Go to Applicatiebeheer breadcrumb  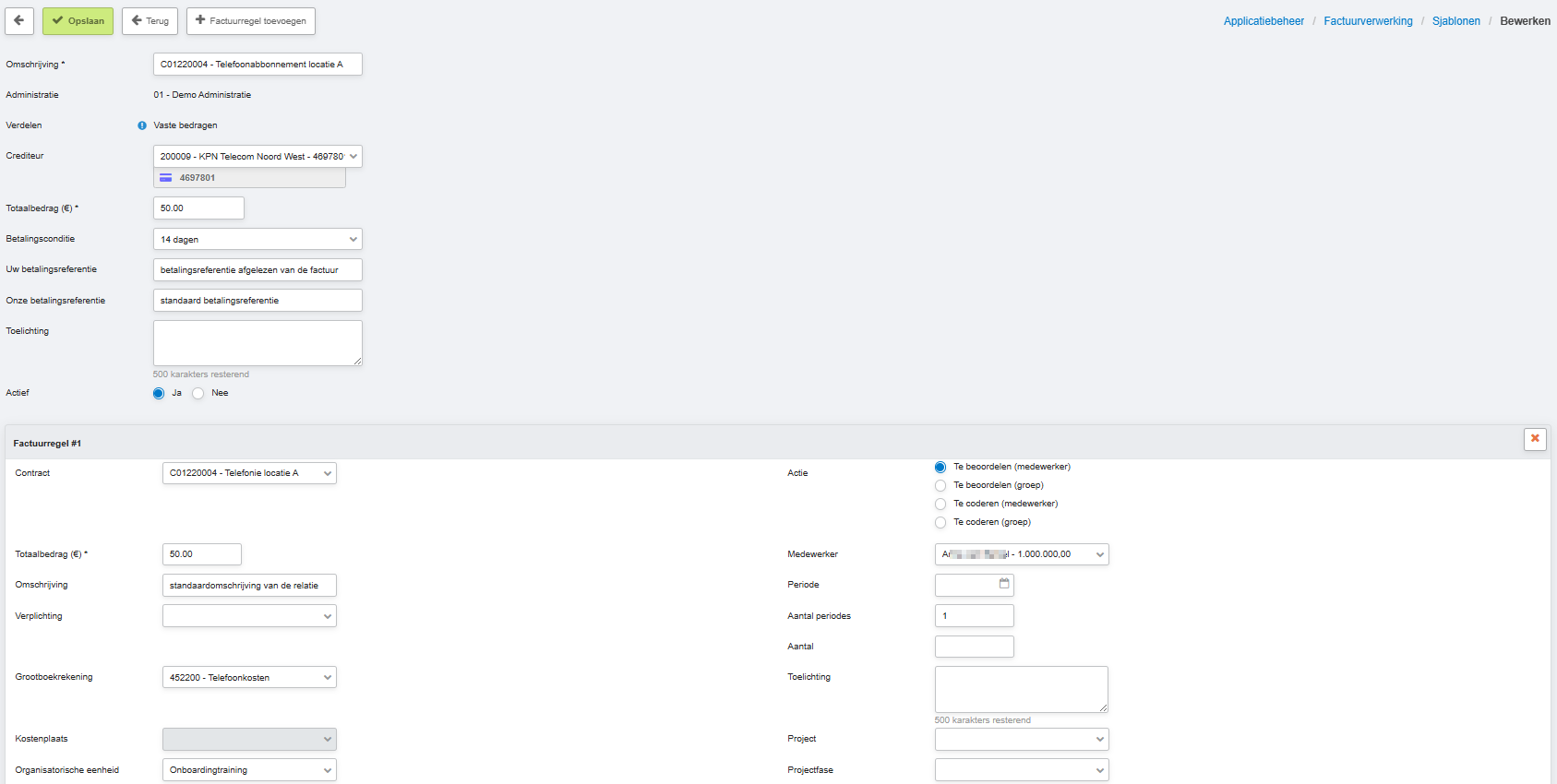coord(1264,21)
